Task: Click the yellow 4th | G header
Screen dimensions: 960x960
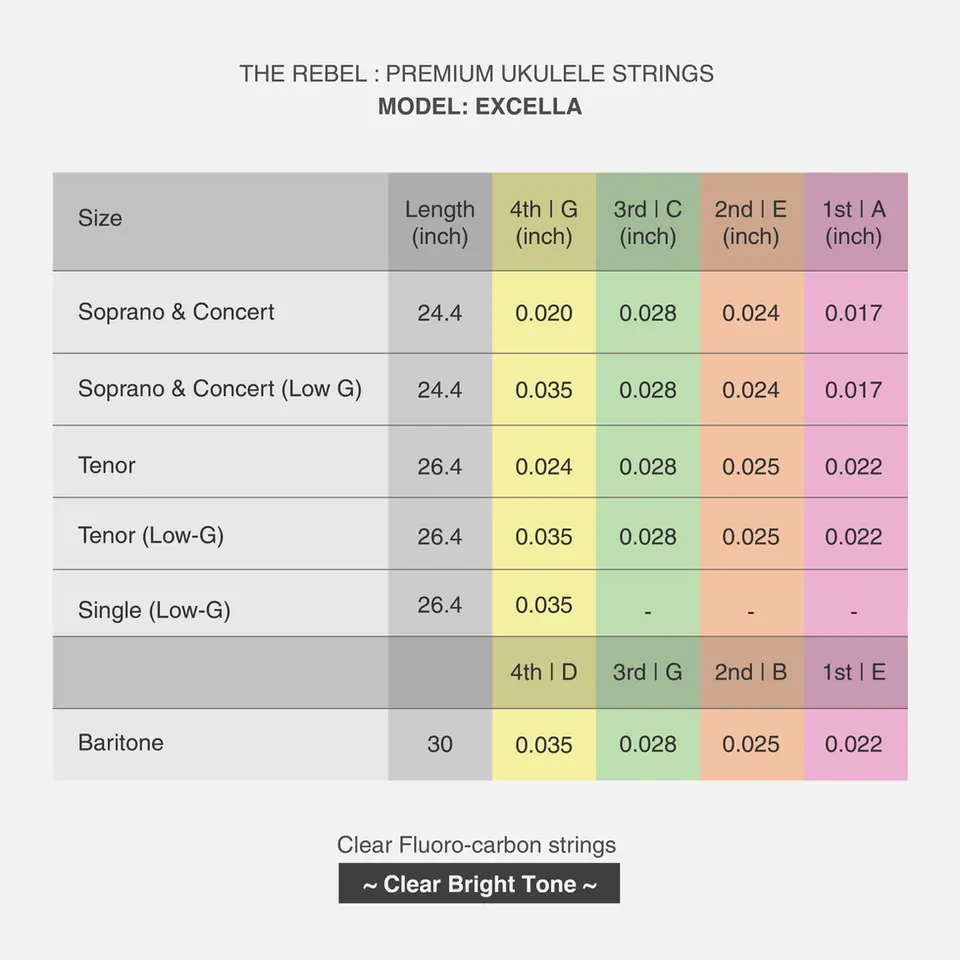Action: tap(544, 222)
